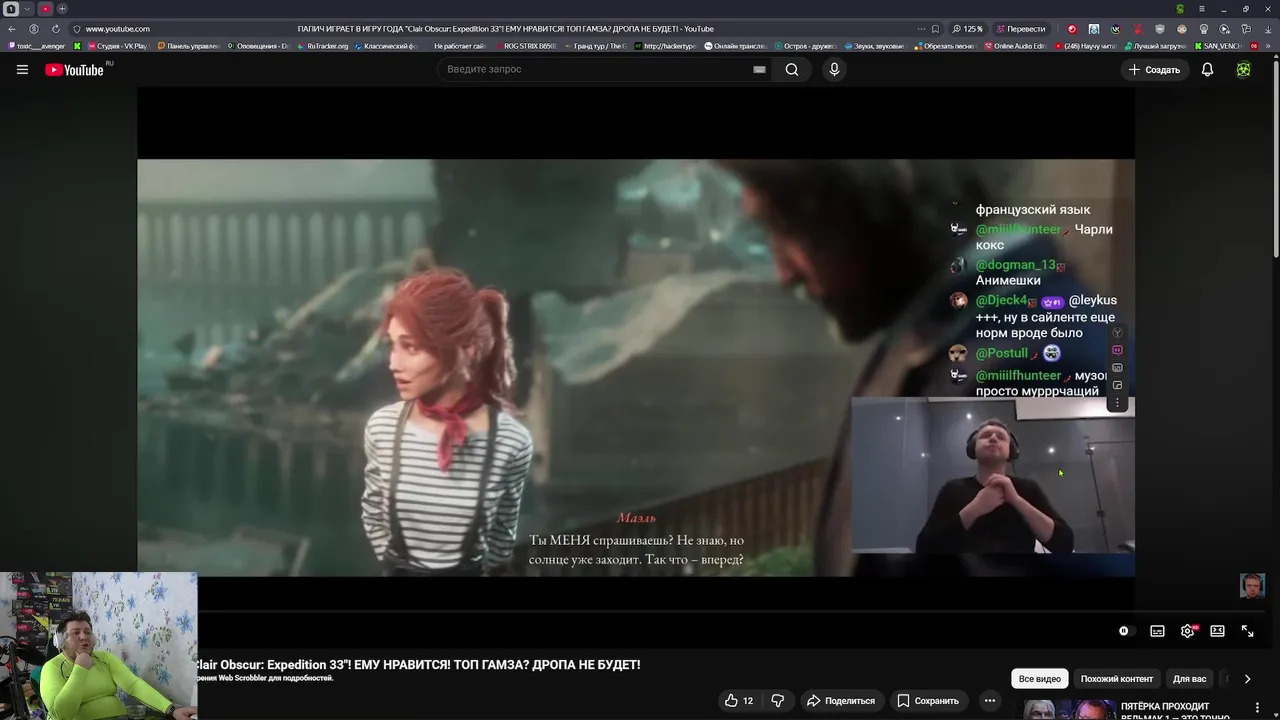Expand hidden bookmarks with double chevron
The height and width of the screenshot is (720, 1280).
click(x=1268, y=46)
